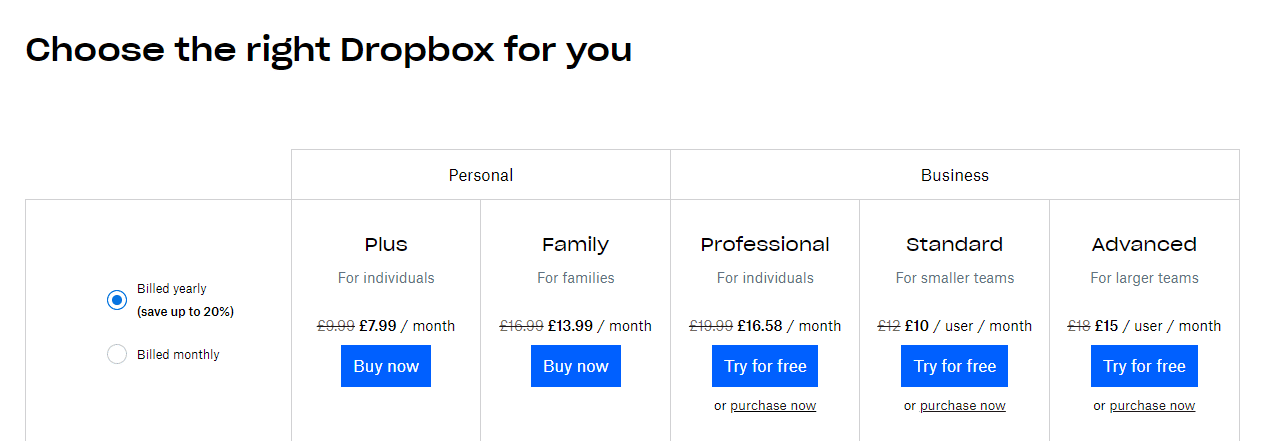The height and width of the screenshot is (441, 1273).
Task: Select the Billed yearly radio button
Action: (117, 300)
